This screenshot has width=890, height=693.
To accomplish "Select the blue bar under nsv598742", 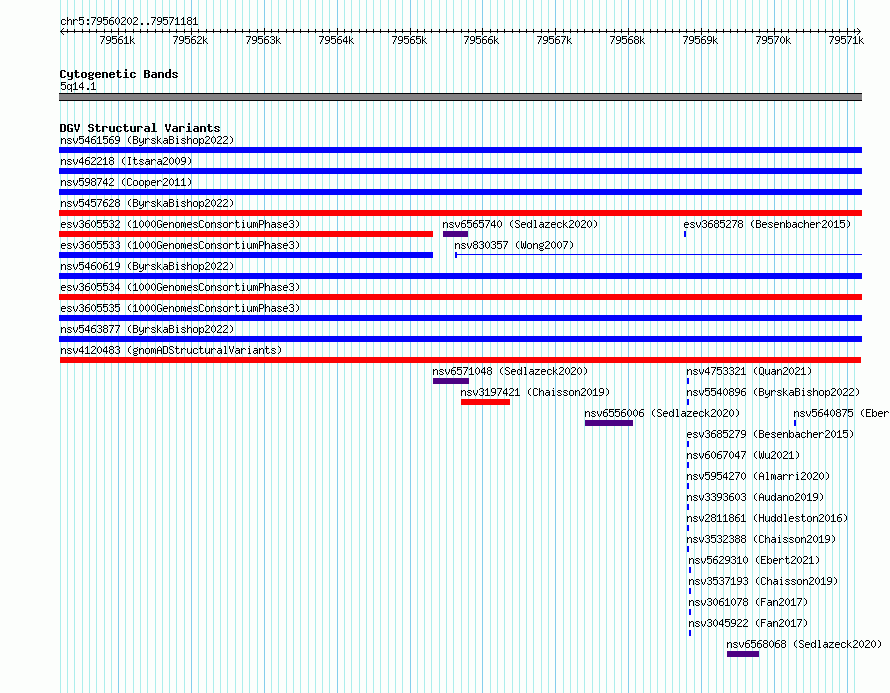I will (x=460, y=192).
